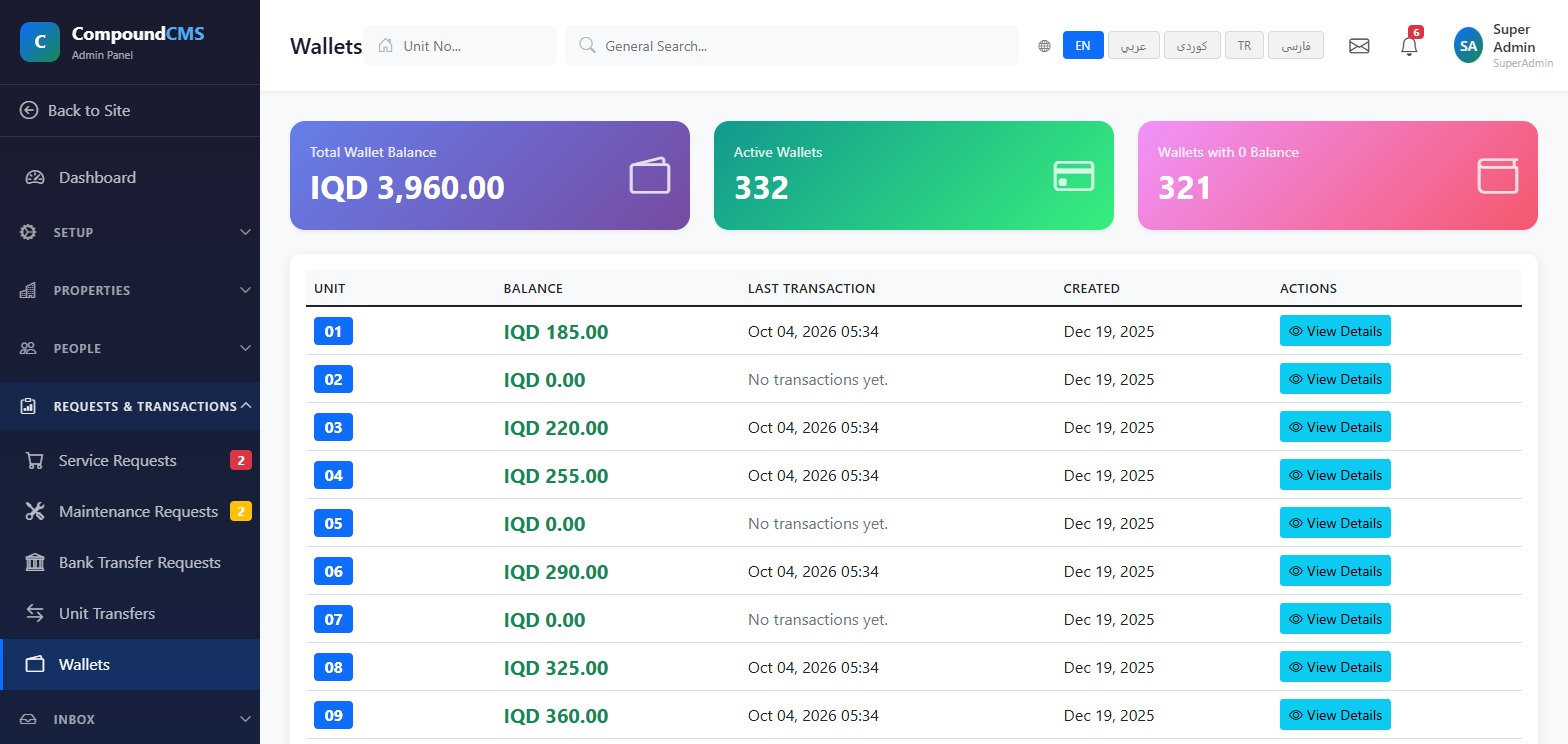This screenshot has height=744, width=1568.
Task: Switch language to TR
Action: point(1244,46)
